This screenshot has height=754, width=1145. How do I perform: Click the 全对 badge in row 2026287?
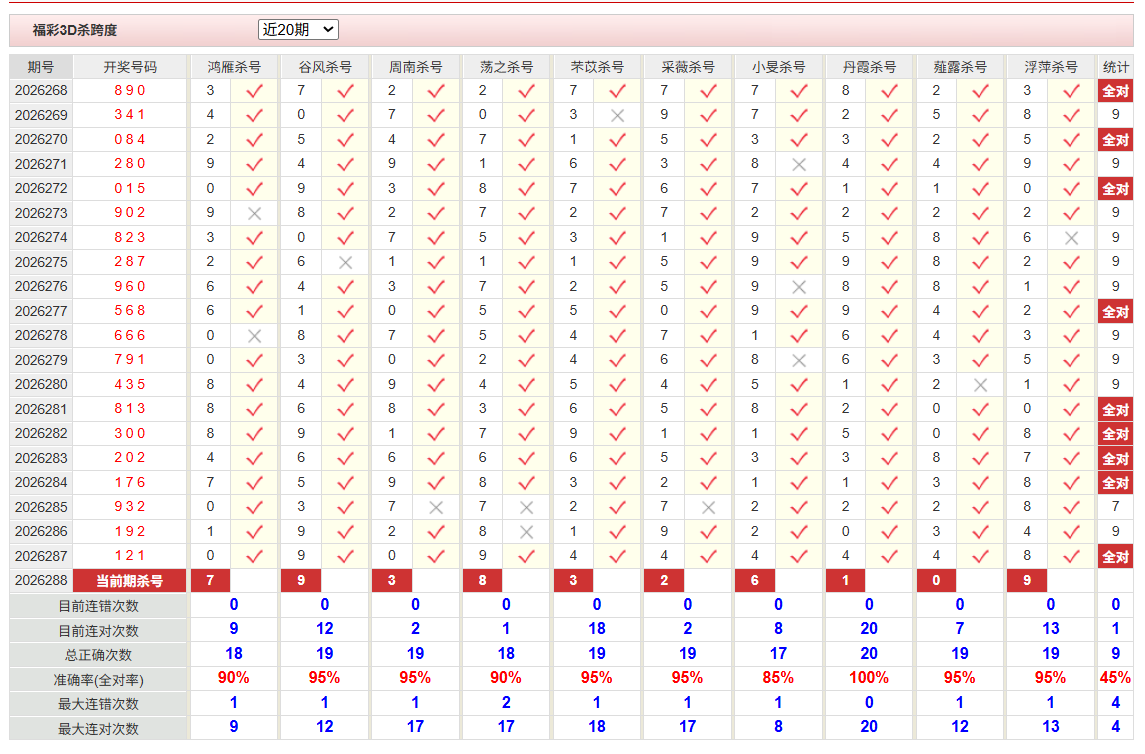(1115, 556)
